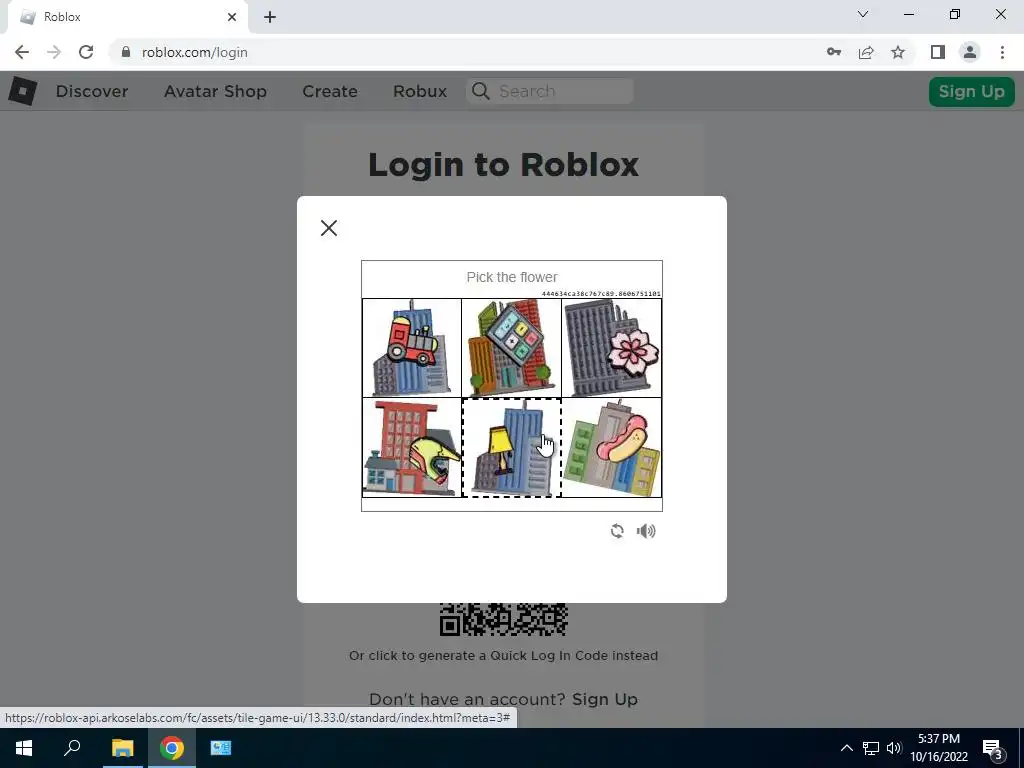1024x768 pixels.
Task: Open a new tab with the plus button
Action: [270, 17]
